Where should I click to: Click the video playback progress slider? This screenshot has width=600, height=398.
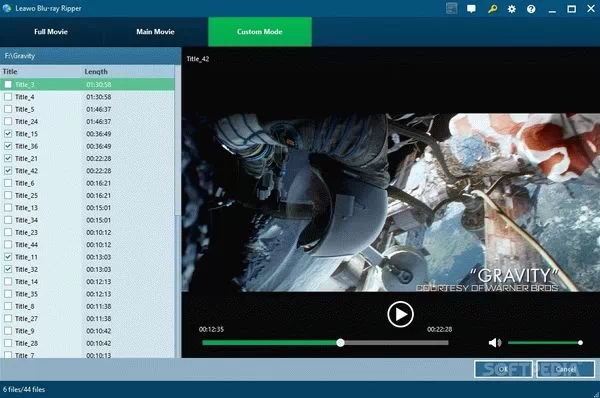(x=325, y=343)
